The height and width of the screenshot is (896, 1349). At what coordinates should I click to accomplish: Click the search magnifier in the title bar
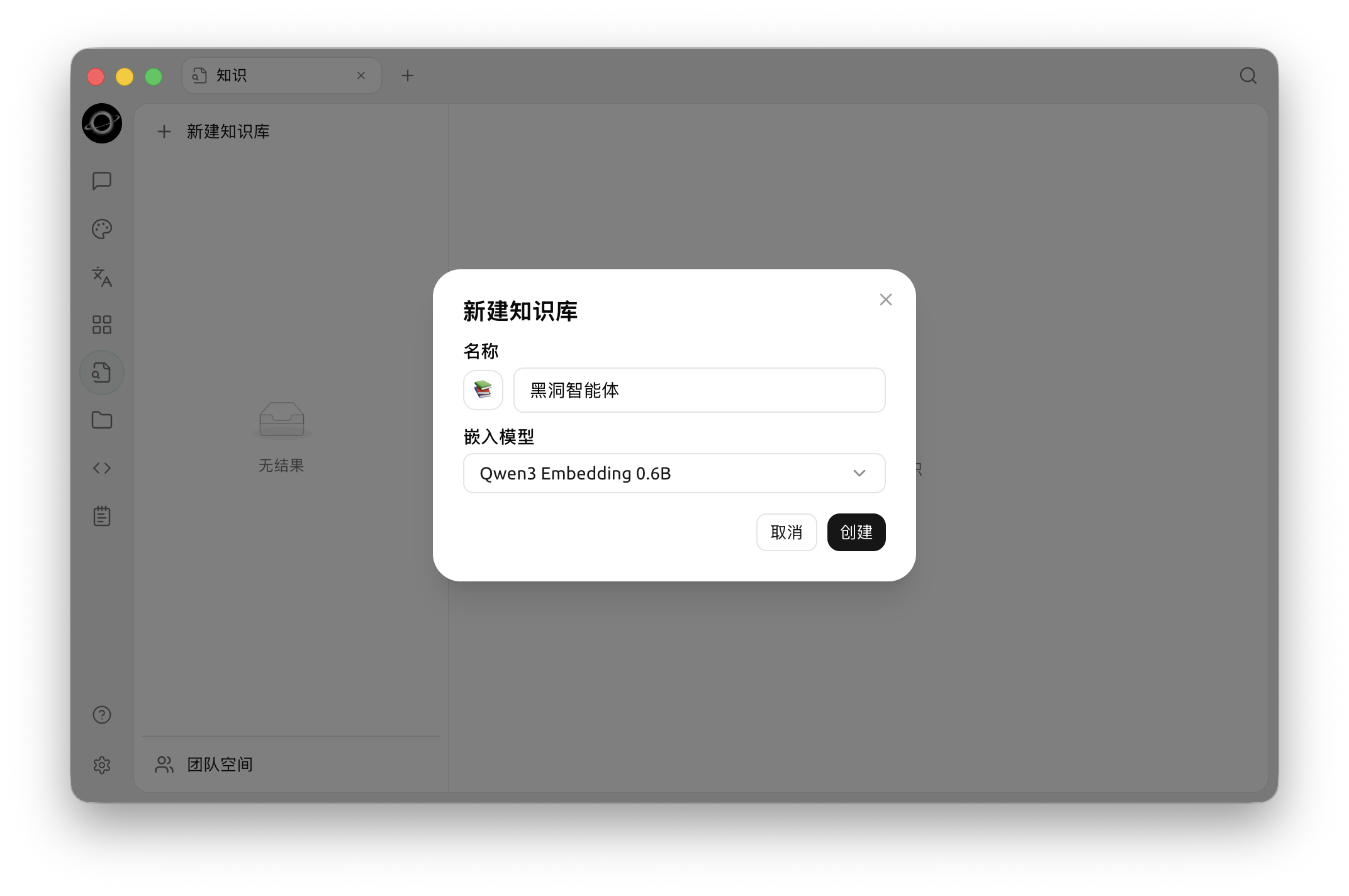(x=1248, y=76)
